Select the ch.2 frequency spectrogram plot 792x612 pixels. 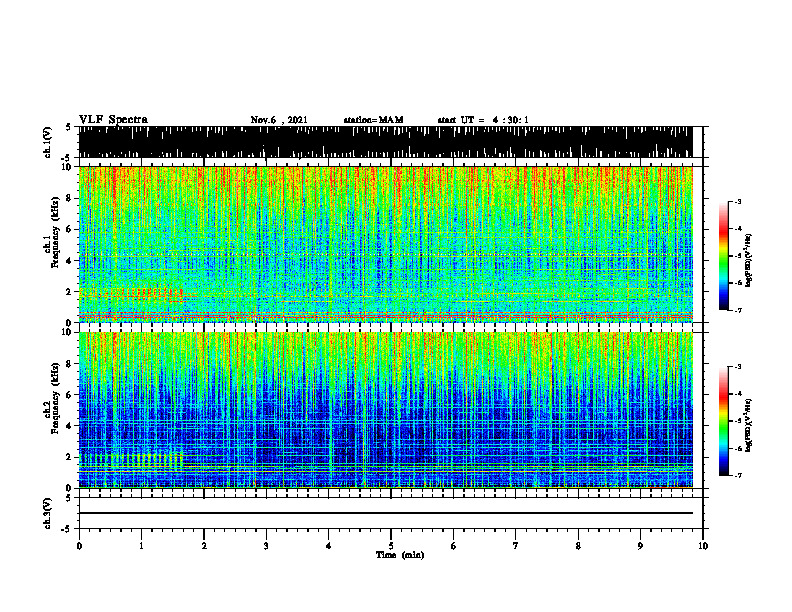tap(385, 410)
